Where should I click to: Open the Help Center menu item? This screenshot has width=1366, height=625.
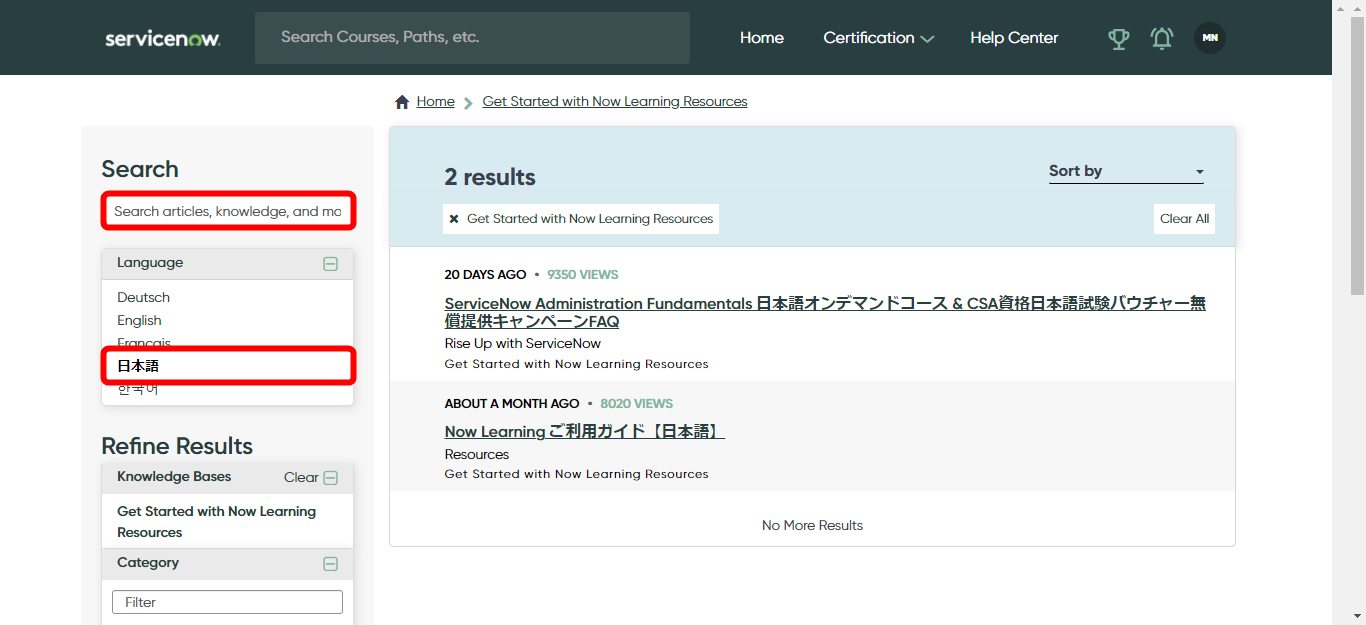[1013, 38]
